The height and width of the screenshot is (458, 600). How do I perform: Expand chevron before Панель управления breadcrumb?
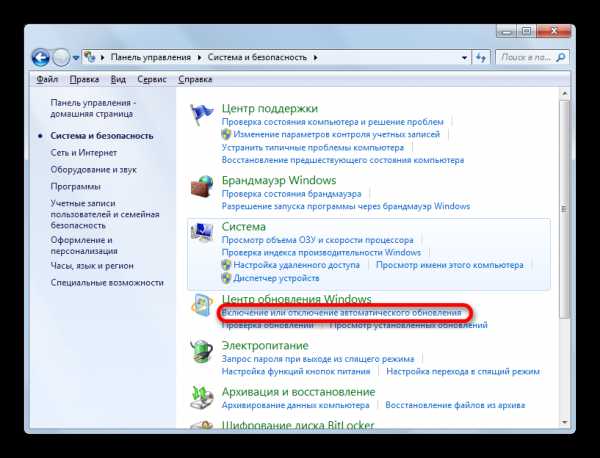coord(103,58)
